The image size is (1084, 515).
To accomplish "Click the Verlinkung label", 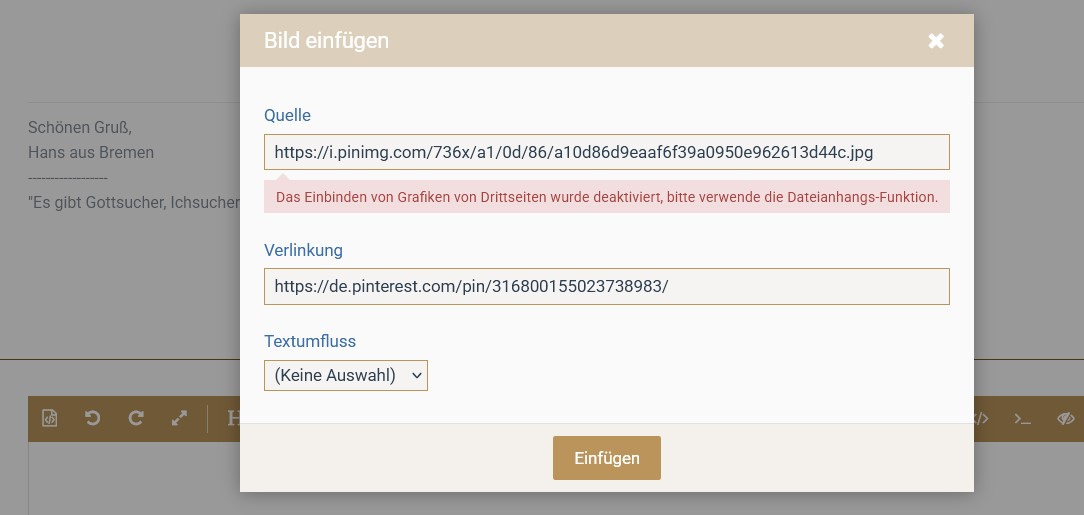I will point(303,250).
